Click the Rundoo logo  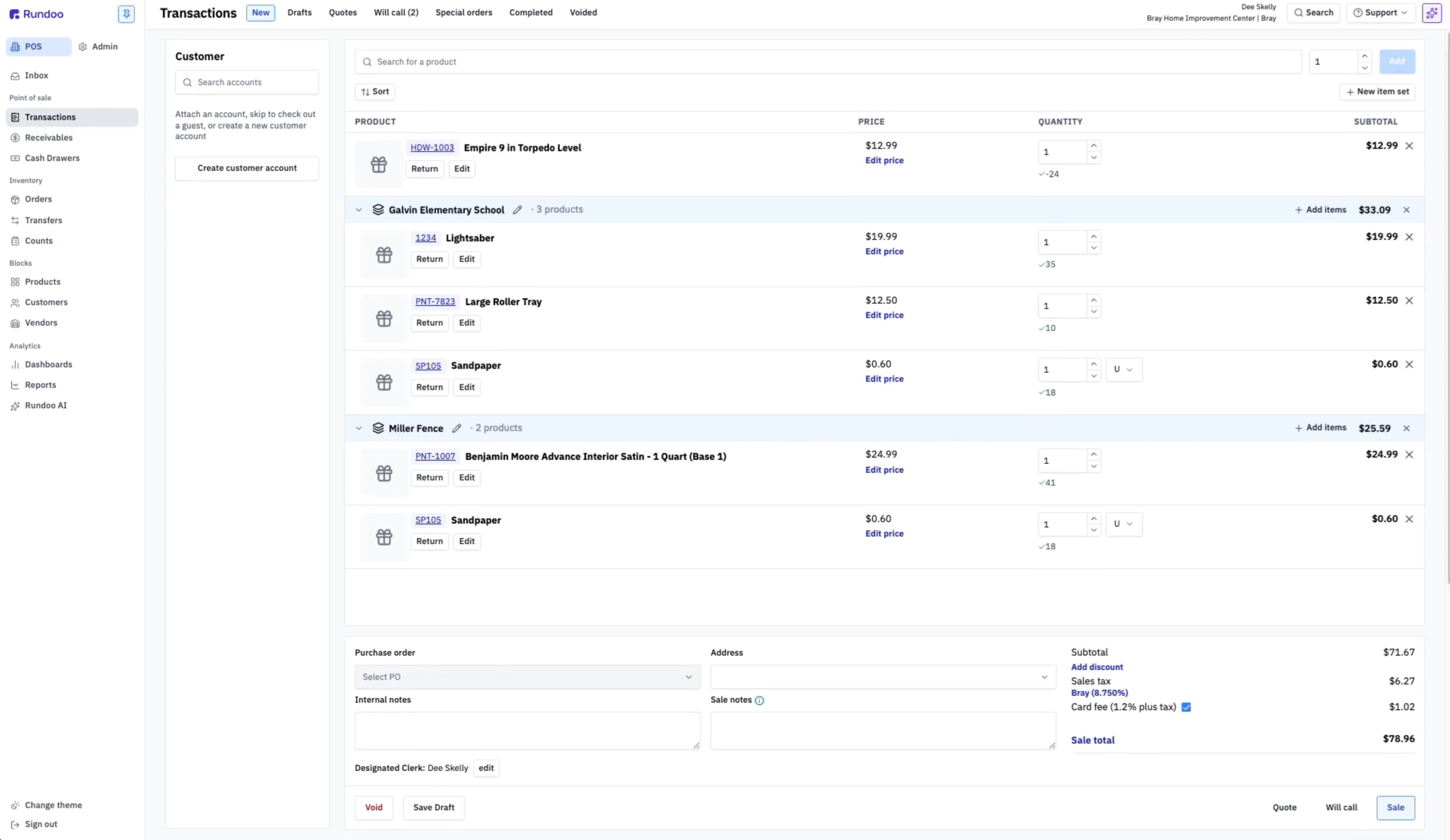(x=36, y=14)
